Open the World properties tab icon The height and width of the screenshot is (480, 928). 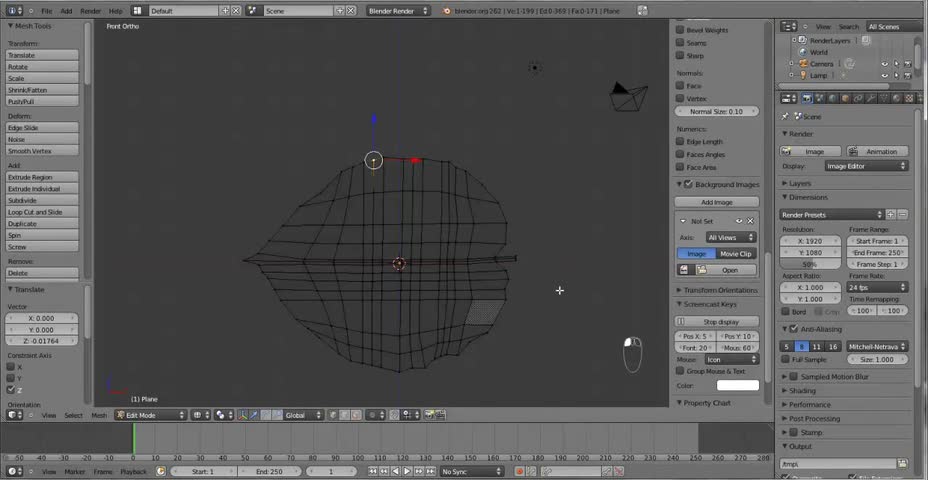coord(832,98)
